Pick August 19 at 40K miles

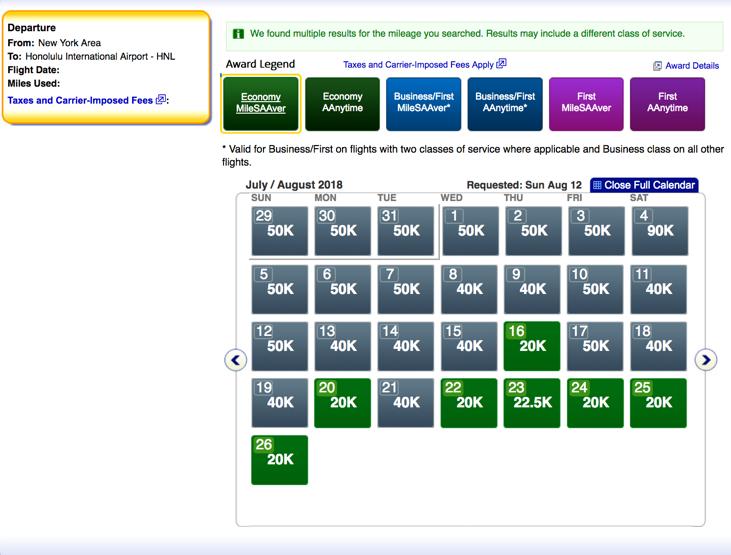click(x=280, y=403)
